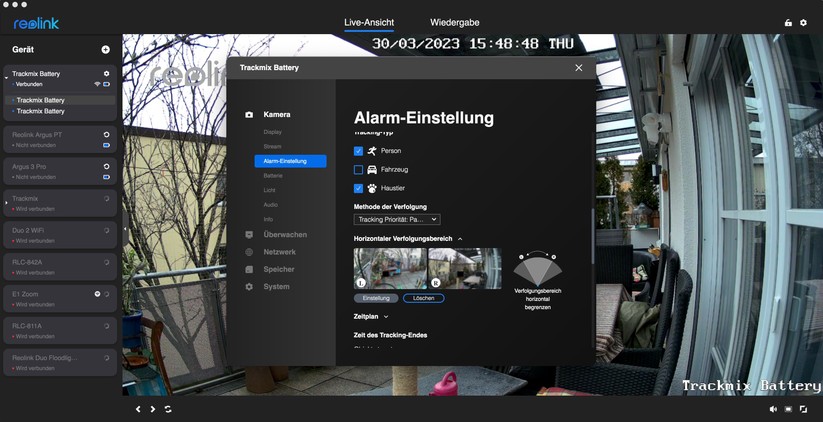Open app settings gear in top right
This screenshot has width=823, height=422.
pyautogui.click(x=803, y=23)
